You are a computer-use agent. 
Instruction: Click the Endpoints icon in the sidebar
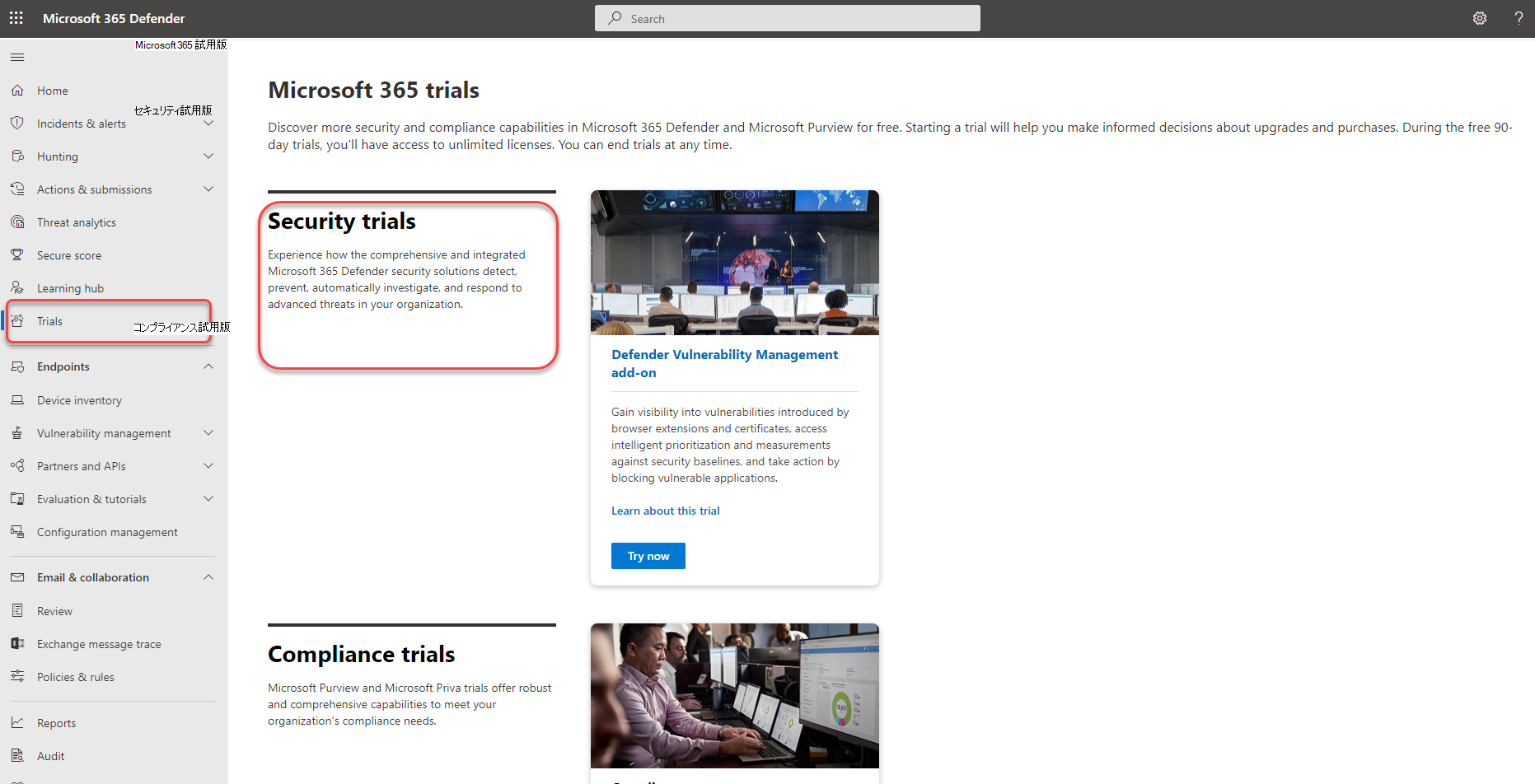[17, 366]
